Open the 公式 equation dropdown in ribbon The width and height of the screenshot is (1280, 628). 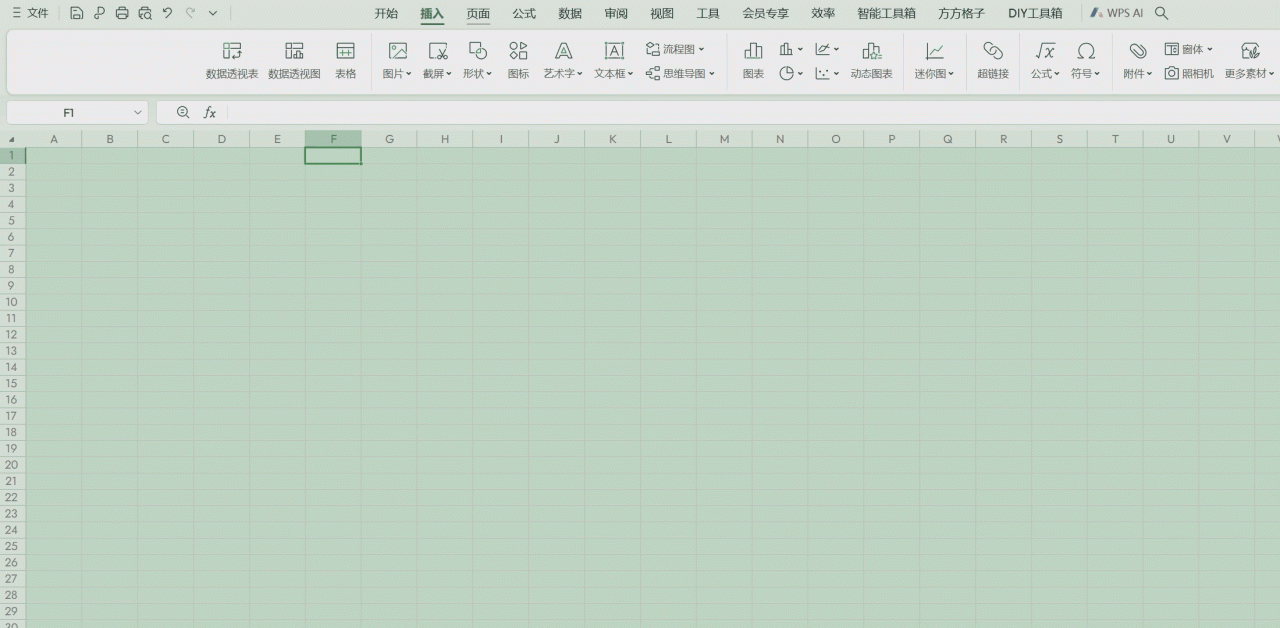[1045, 61]
